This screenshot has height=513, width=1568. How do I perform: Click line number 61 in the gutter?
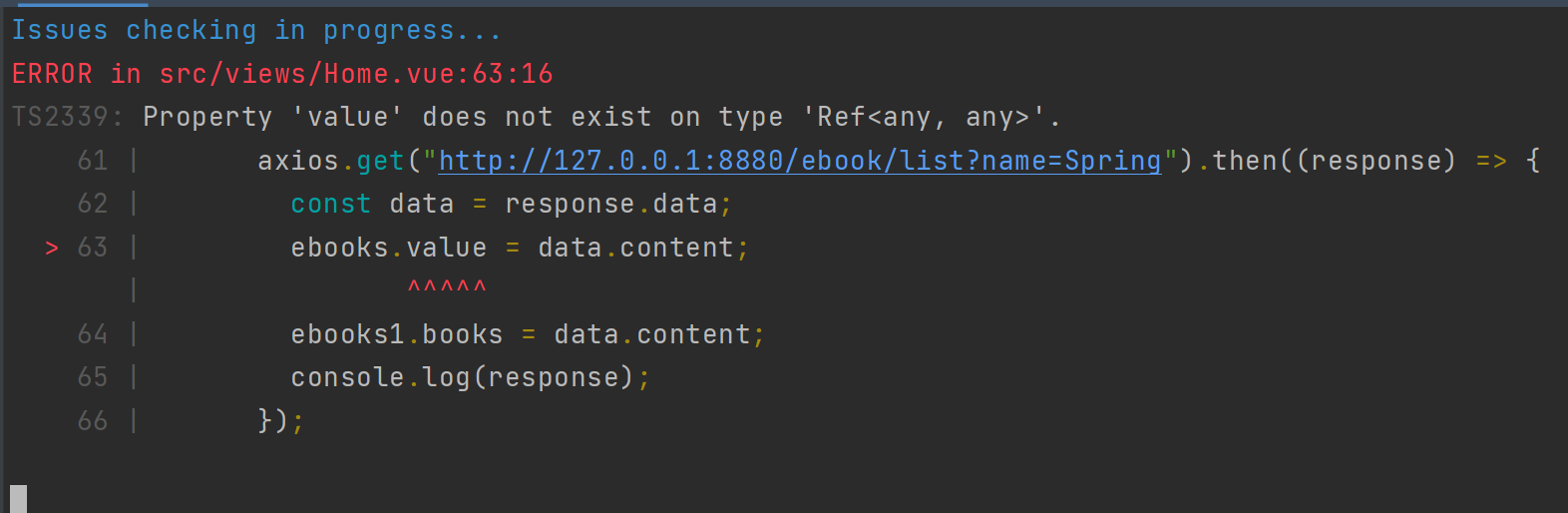93,161
